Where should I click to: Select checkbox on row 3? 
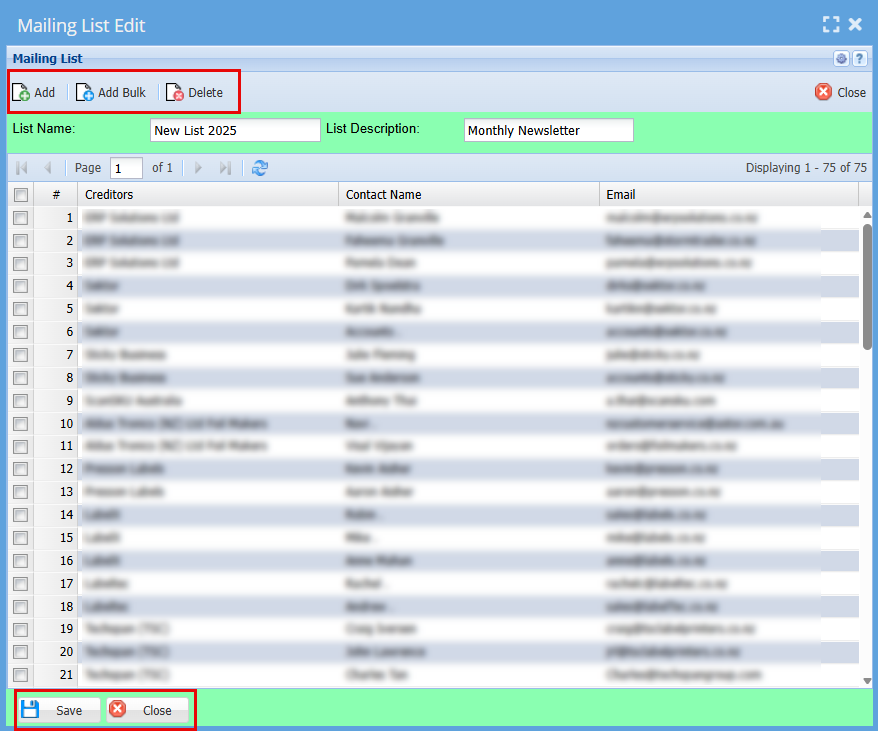(21, 263)
